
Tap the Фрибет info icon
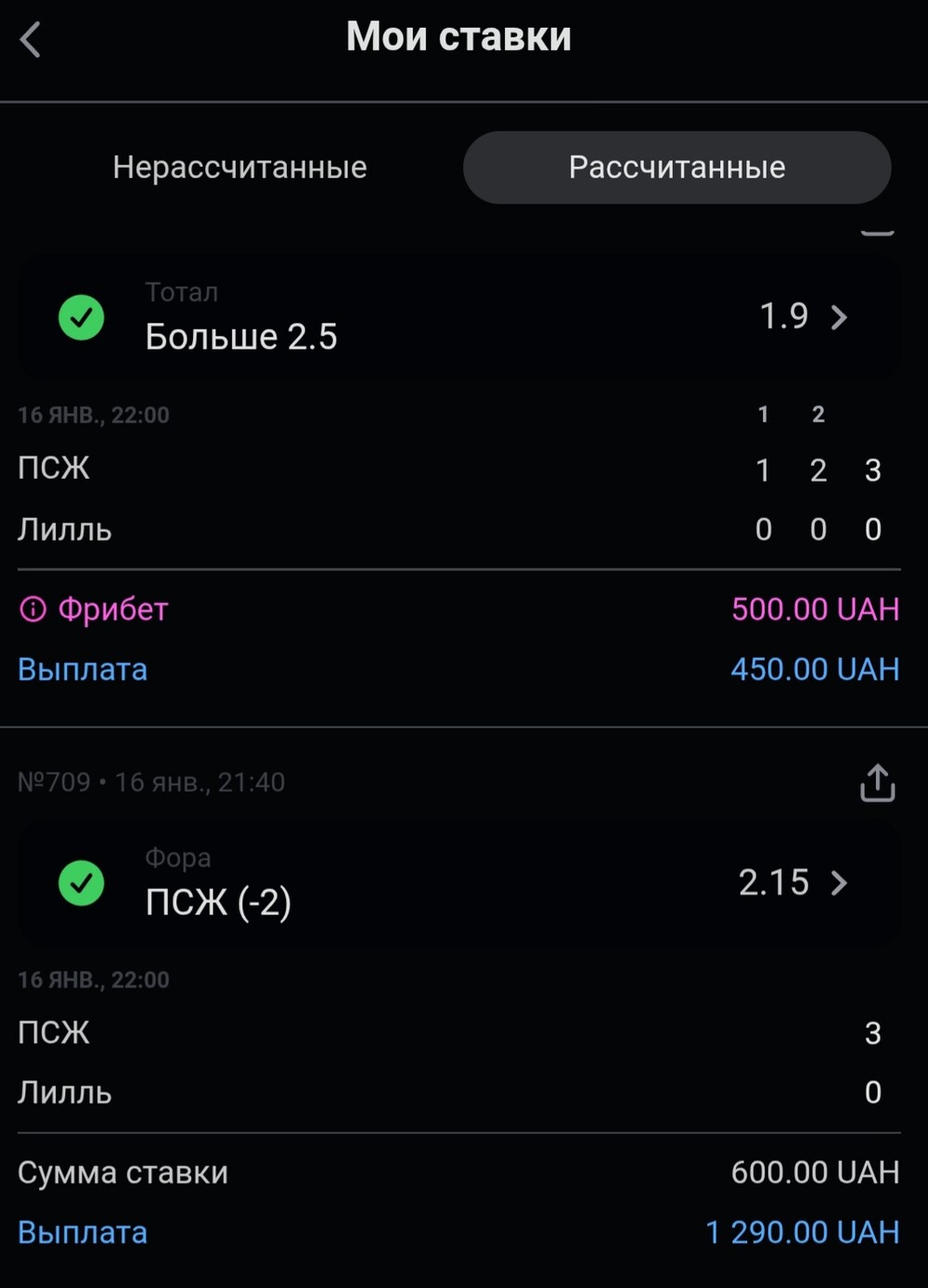coord(32,610)
